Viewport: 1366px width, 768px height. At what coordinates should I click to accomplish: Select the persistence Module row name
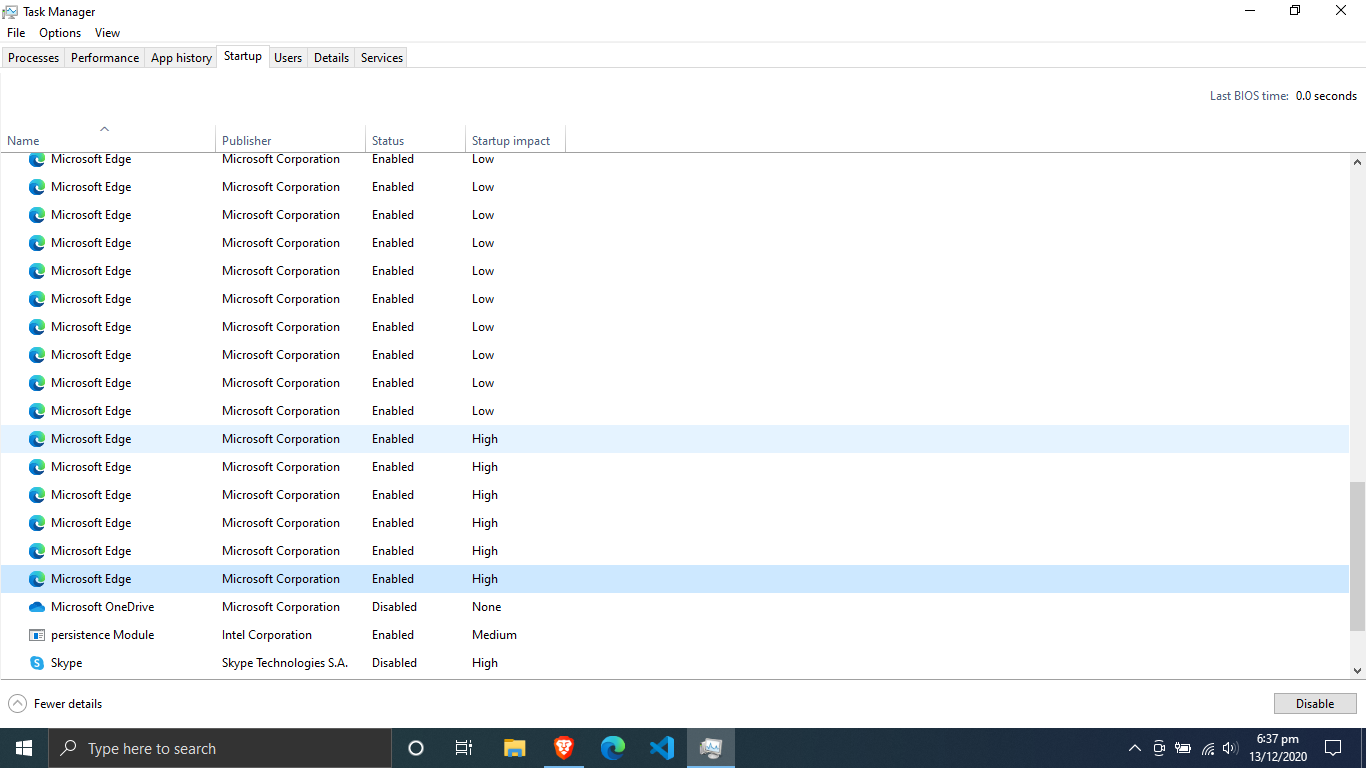coord(102,635)
